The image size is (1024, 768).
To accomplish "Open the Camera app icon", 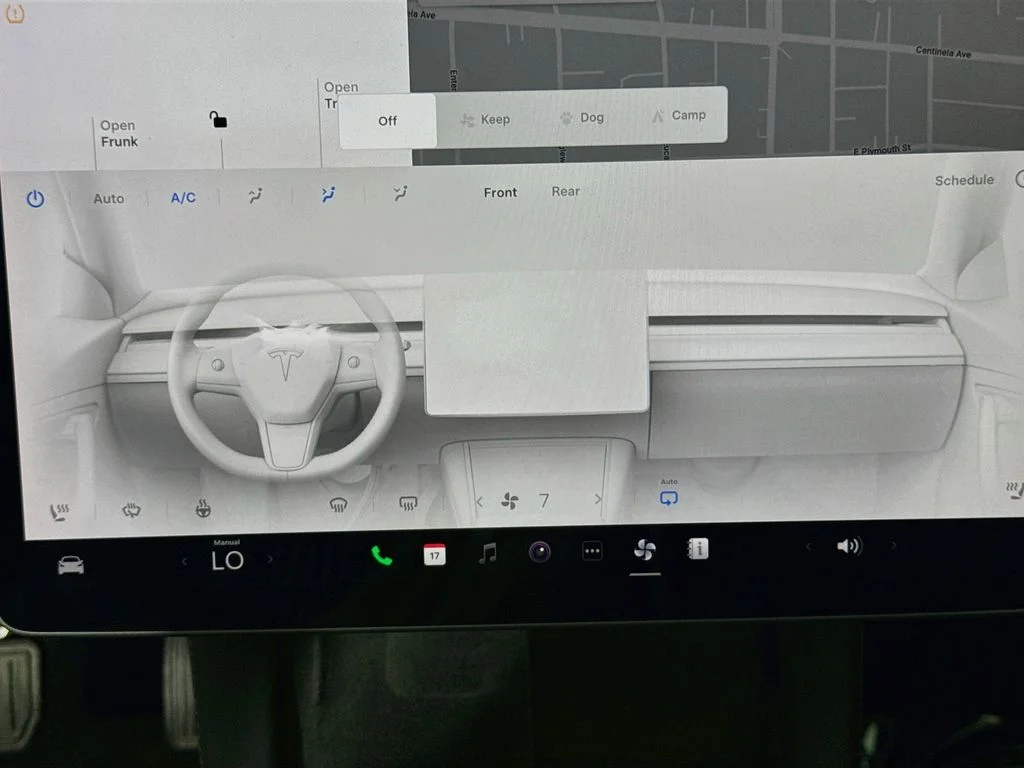I will tap(539, 552).
